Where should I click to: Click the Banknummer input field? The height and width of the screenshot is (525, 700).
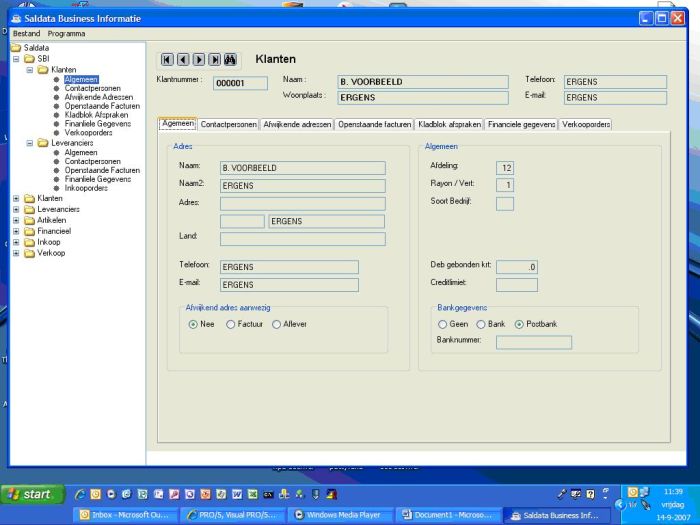[x=533, y=342]
